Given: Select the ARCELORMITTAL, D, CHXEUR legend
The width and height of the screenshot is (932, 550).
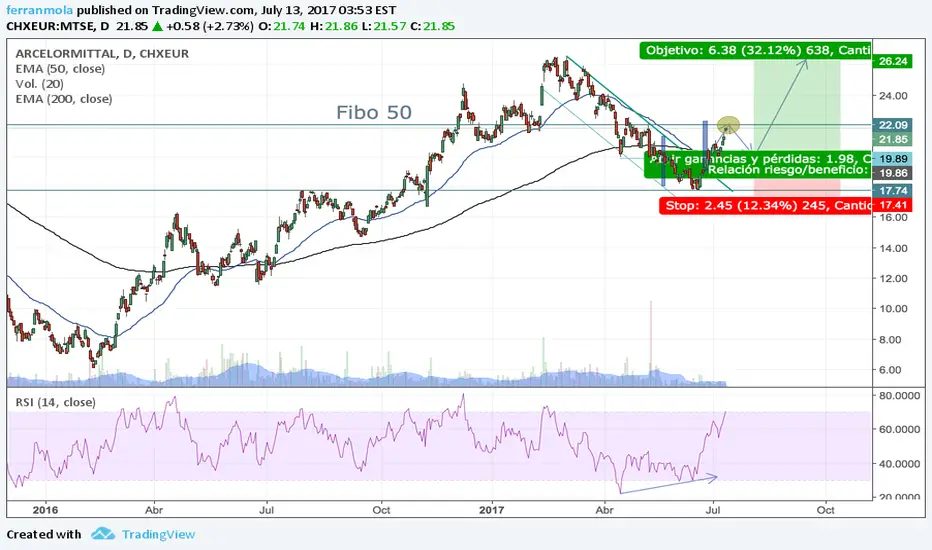Looking at the screenshot, I should click(x=102, y=54).
